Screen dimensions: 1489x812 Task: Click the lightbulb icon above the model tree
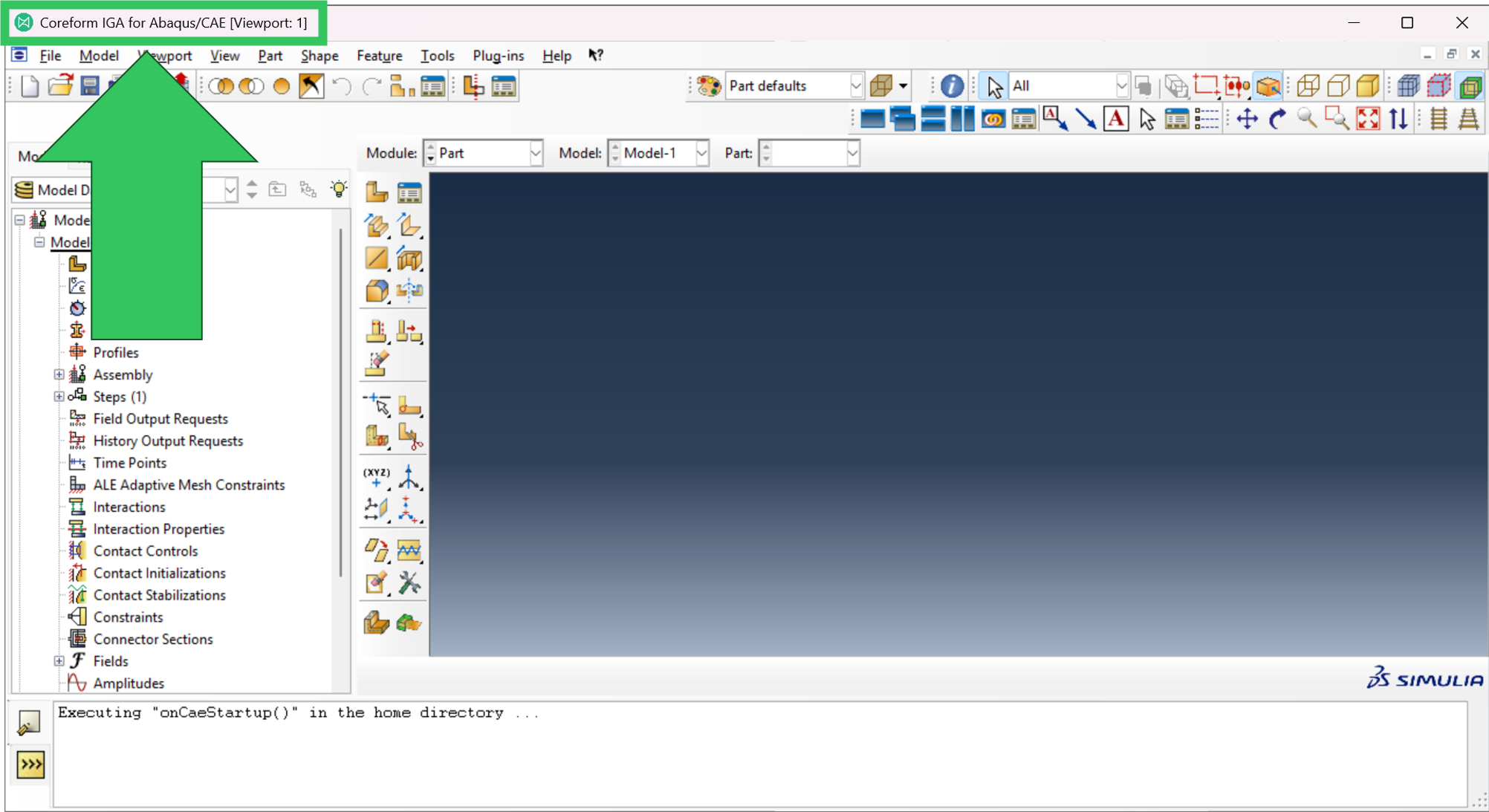coord(339,189)
